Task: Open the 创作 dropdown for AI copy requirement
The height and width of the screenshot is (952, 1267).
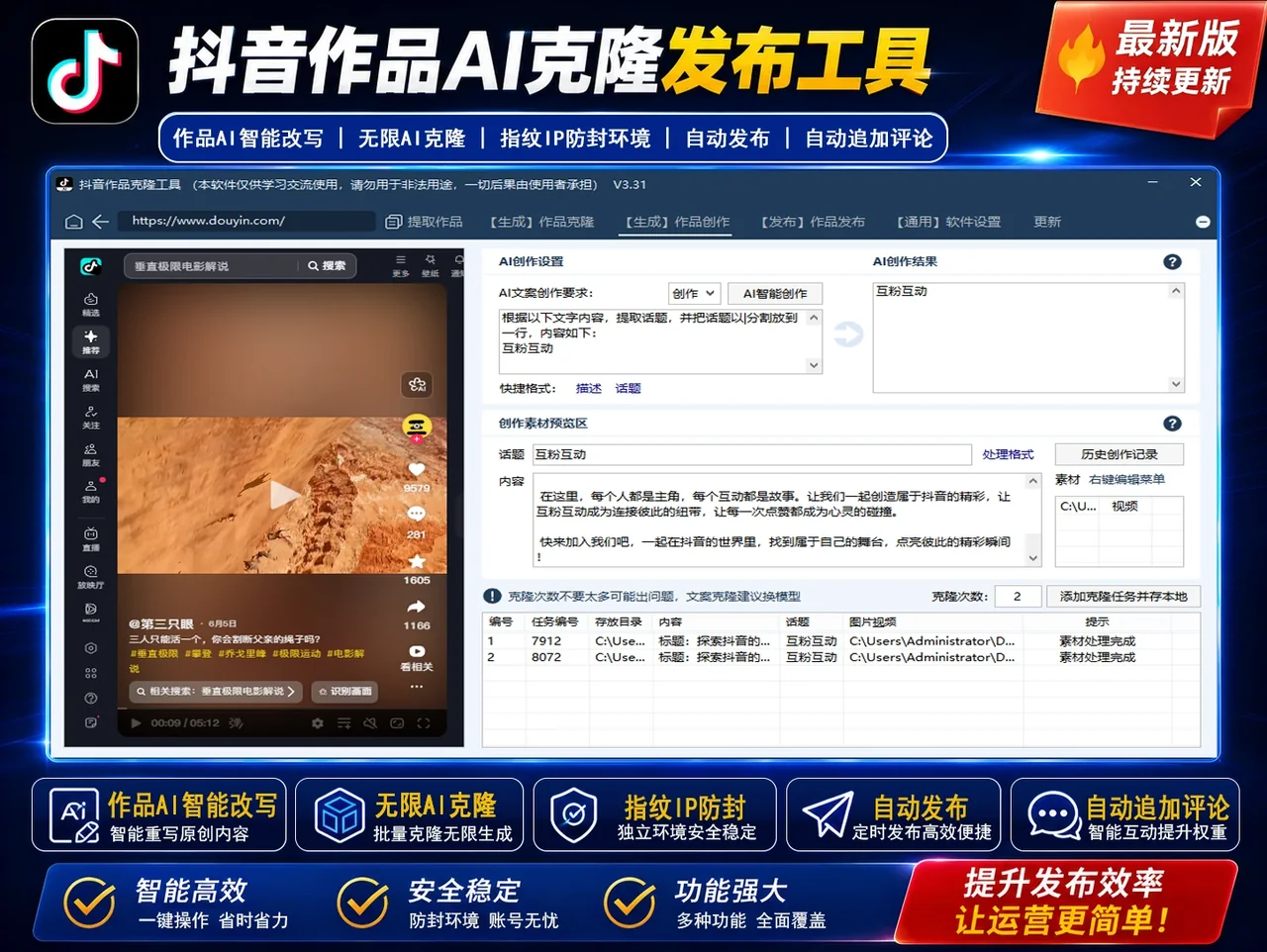Action: click(x=694, y=294)
